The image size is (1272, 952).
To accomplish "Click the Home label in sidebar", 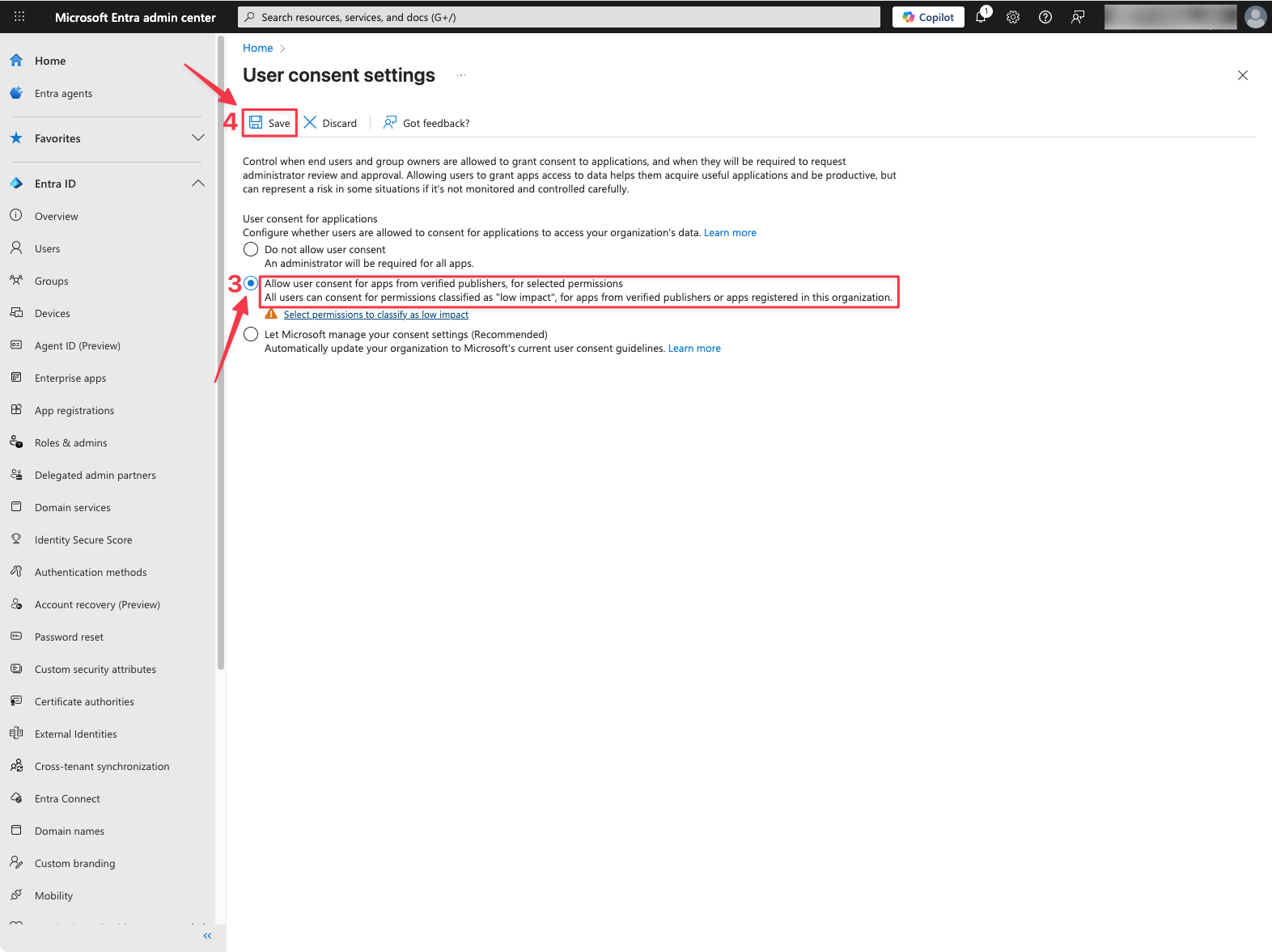I will [50, 61].
